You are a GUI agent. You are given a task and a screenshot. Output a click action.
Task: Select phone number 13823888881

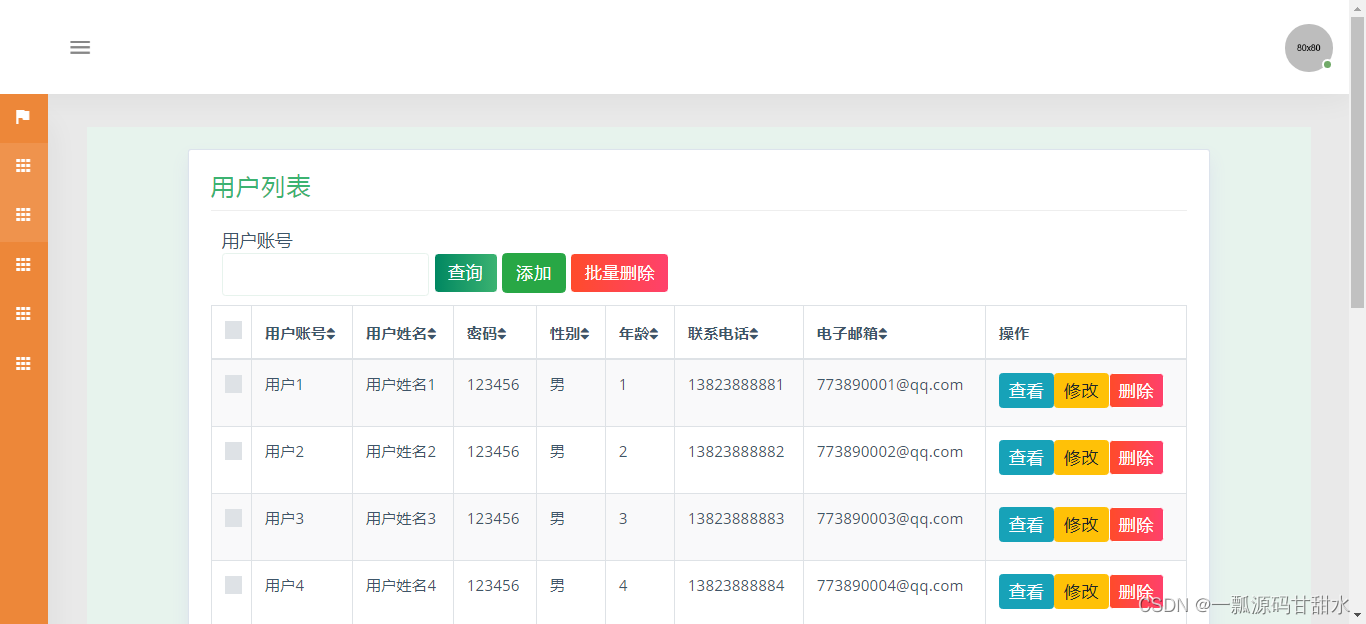point(736,385)
